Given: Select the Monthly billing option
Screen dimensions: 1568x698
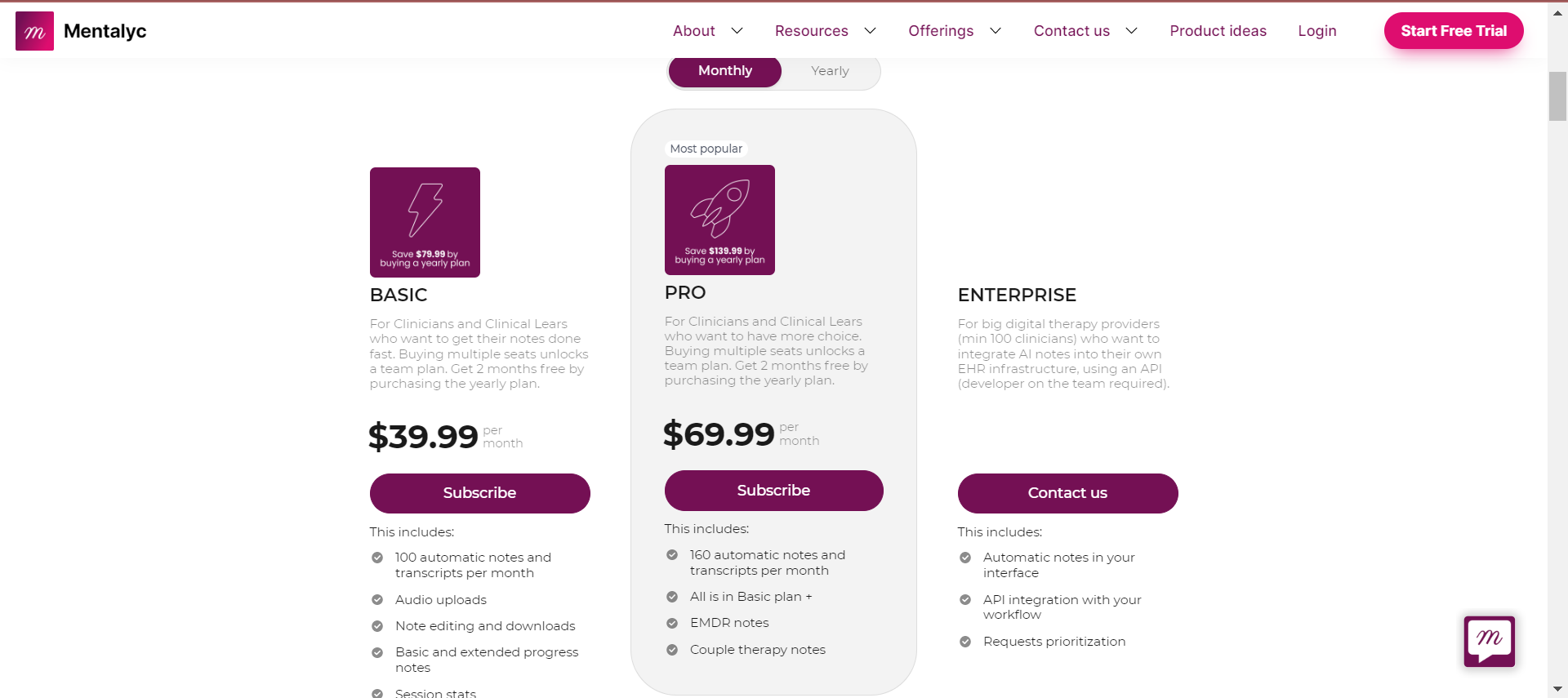Looking at the screenshot, I should 725,71.
